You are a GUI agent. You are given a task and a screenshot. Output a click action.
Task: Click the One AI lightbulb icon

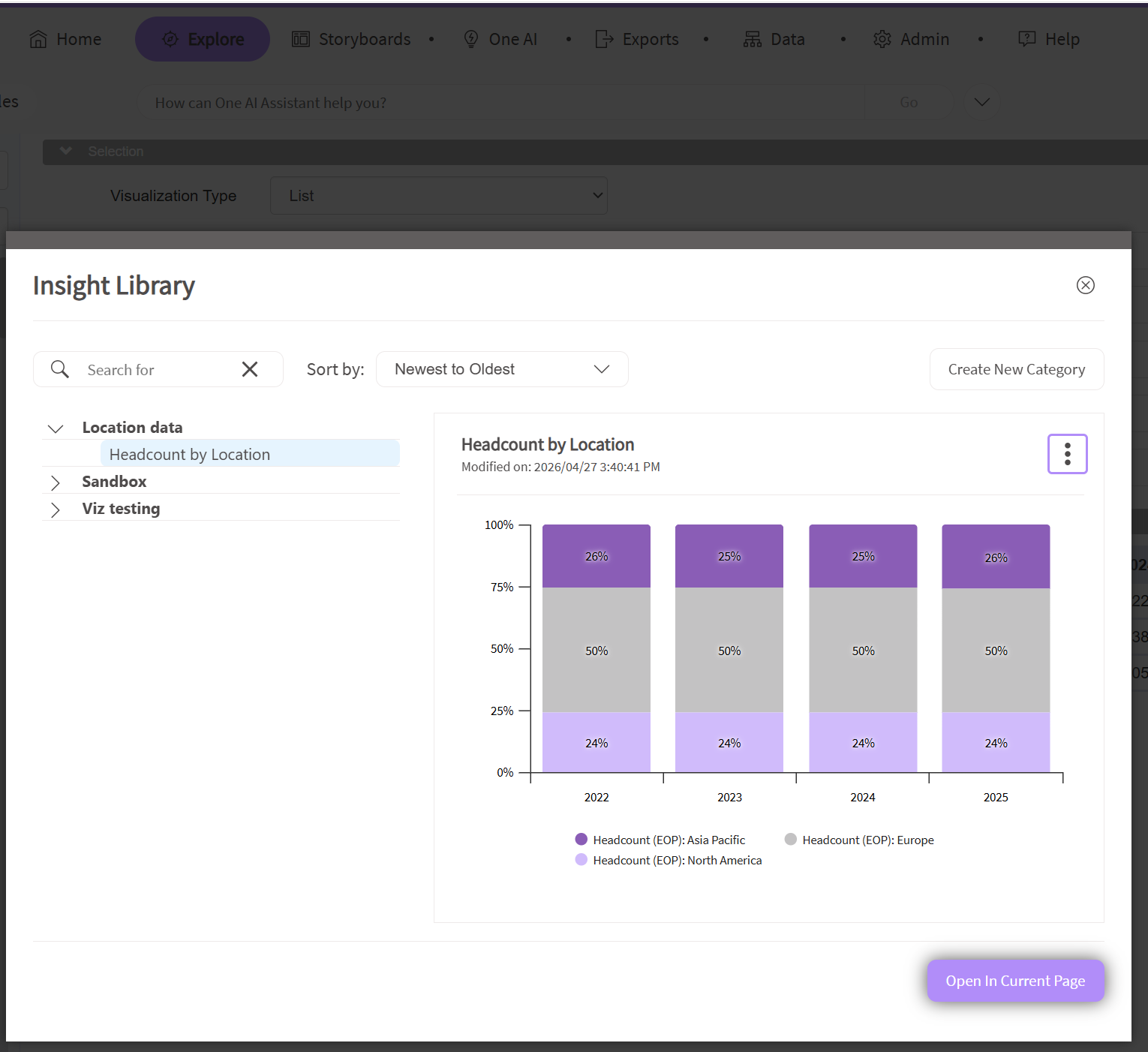click(471, 39)
